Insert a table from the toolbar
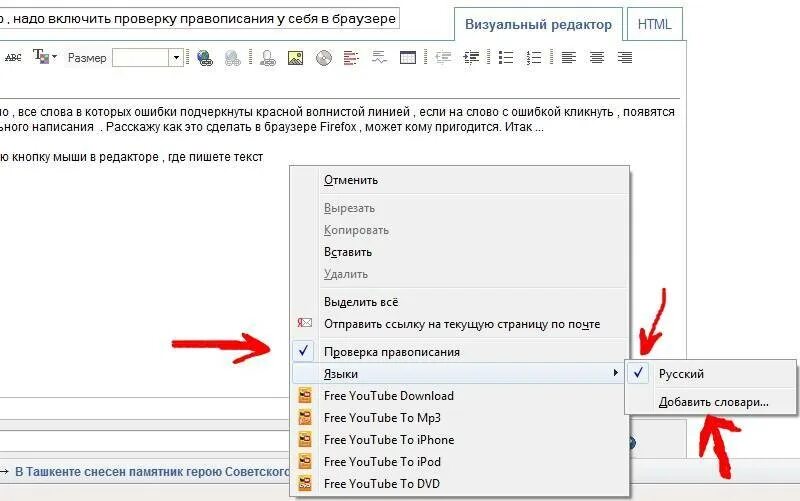 point(408,58)
